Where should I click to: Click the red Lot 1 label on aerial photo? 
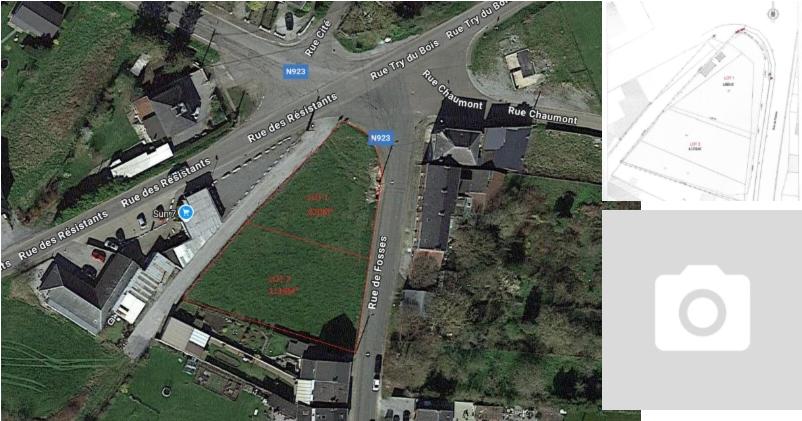tap(318, 205)
